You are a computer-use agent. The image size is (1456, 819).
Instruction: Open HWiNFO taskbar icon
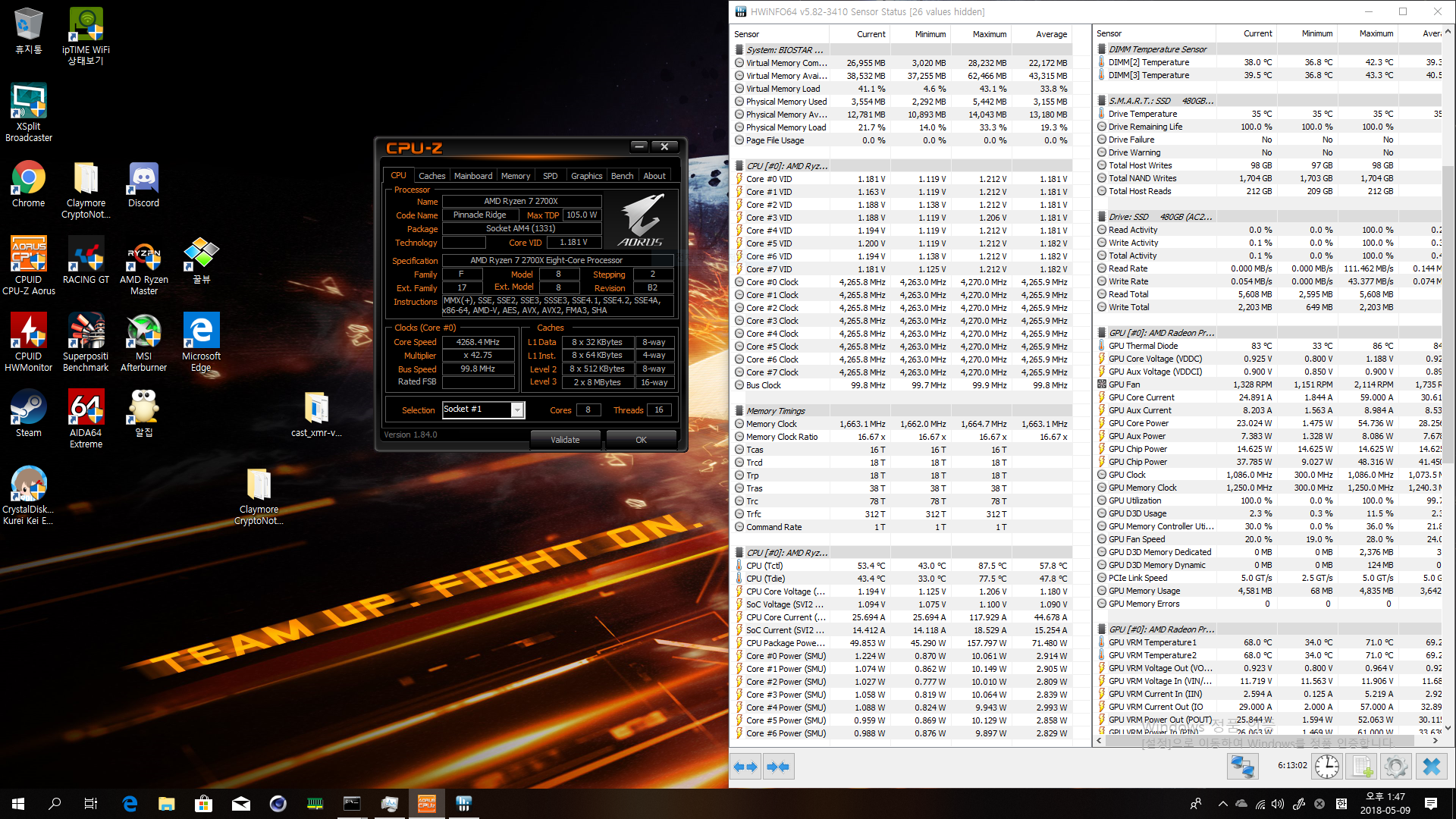pos(464,803)
